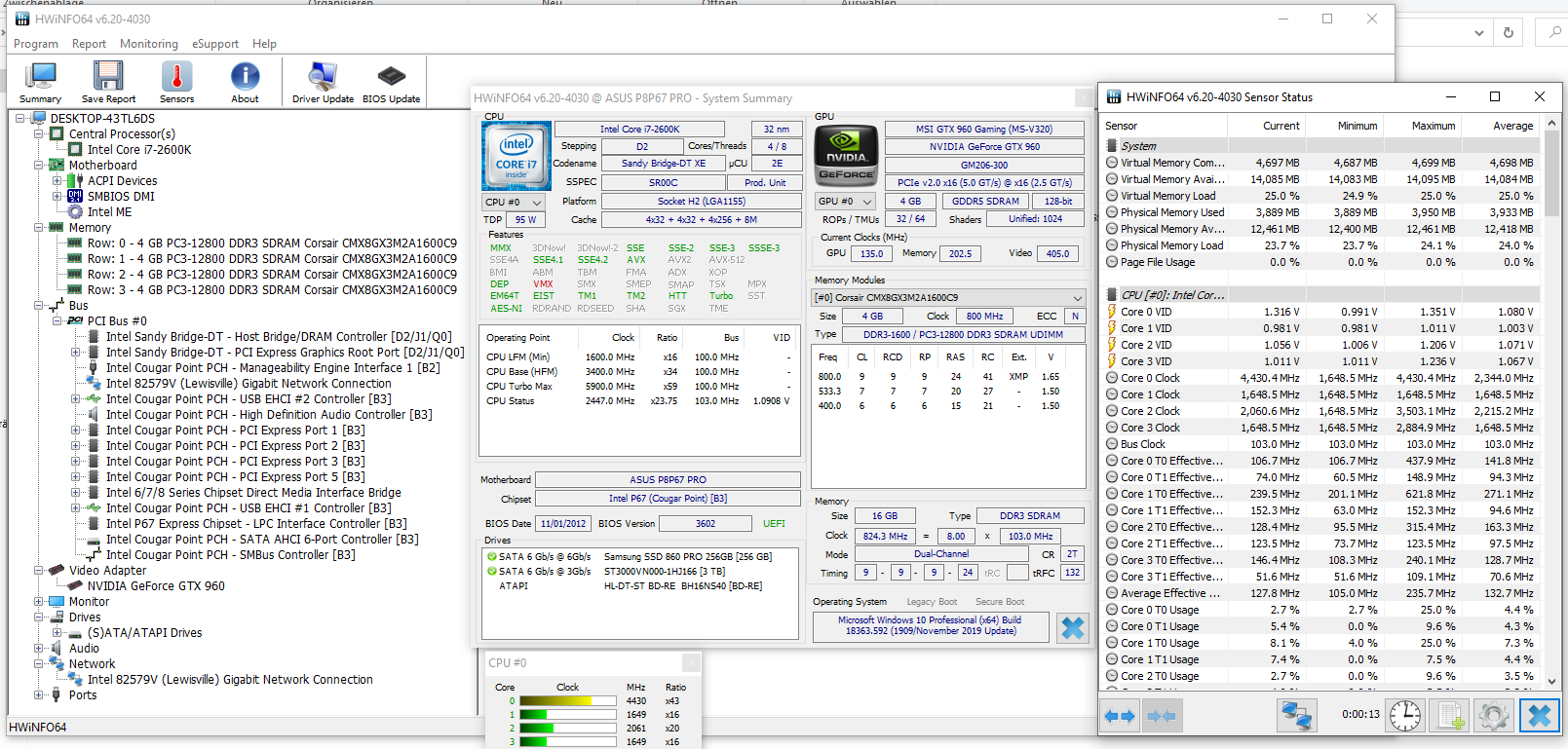Screen dimensions: 1568x749
Task: Open the Help menu
Action: pos(264,44)
